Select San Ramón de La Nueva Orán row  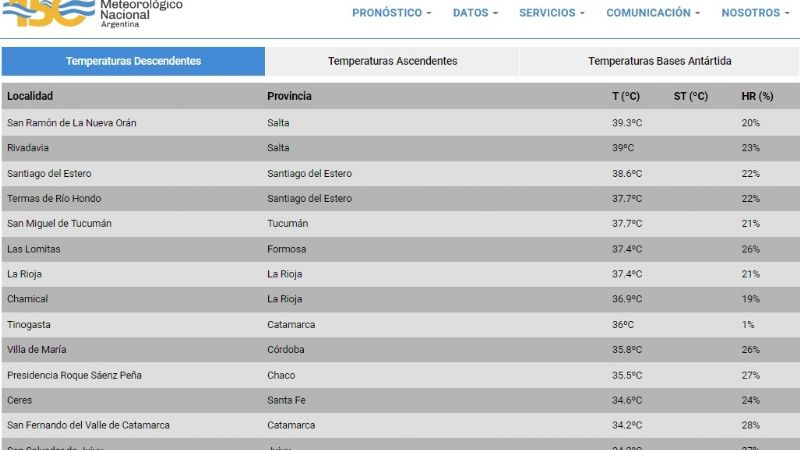click(401, 123)
